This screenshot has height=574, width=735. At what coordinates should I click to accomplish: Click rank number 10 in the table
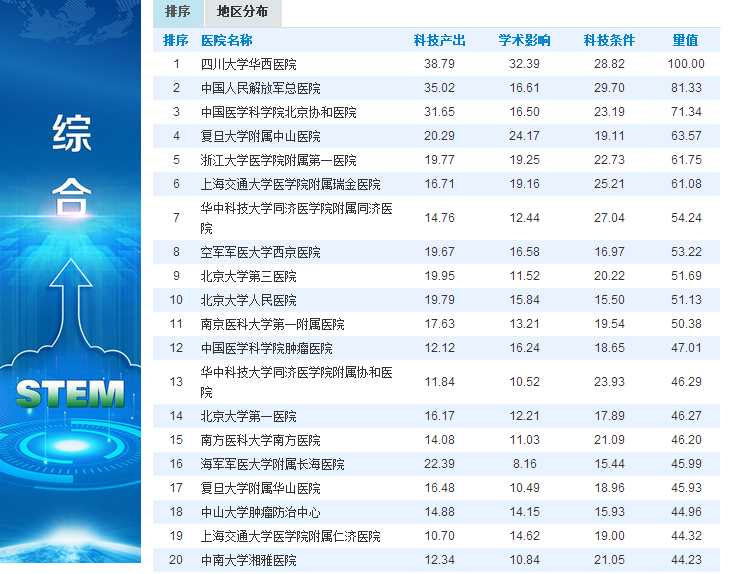point(176,300)
